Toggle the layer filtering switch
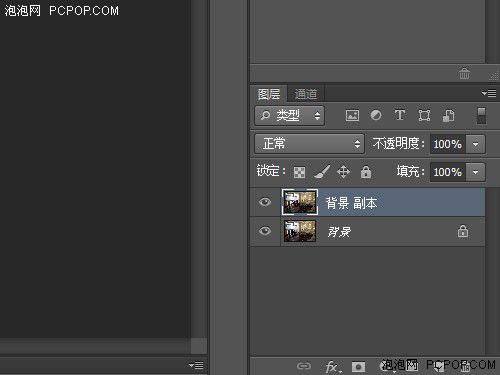 point(481,116)
